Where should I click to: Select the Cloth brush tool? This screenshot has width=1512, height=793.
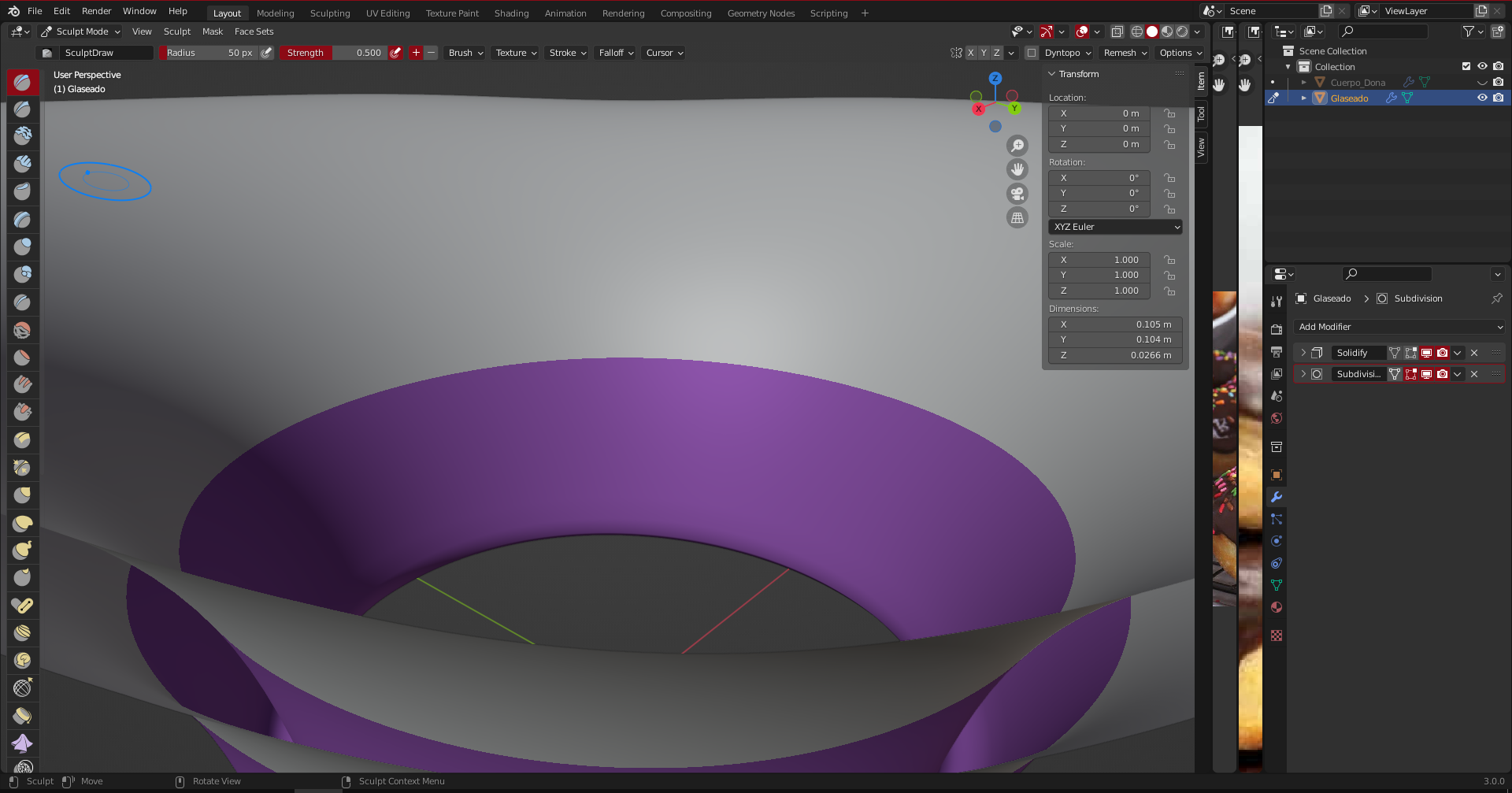coord(23,743)
